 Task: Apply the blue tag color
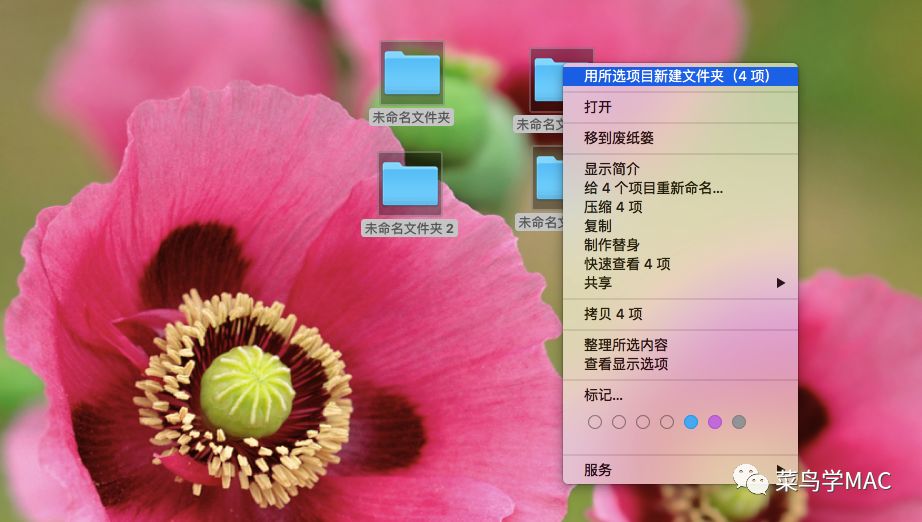[x=691, y=421]
